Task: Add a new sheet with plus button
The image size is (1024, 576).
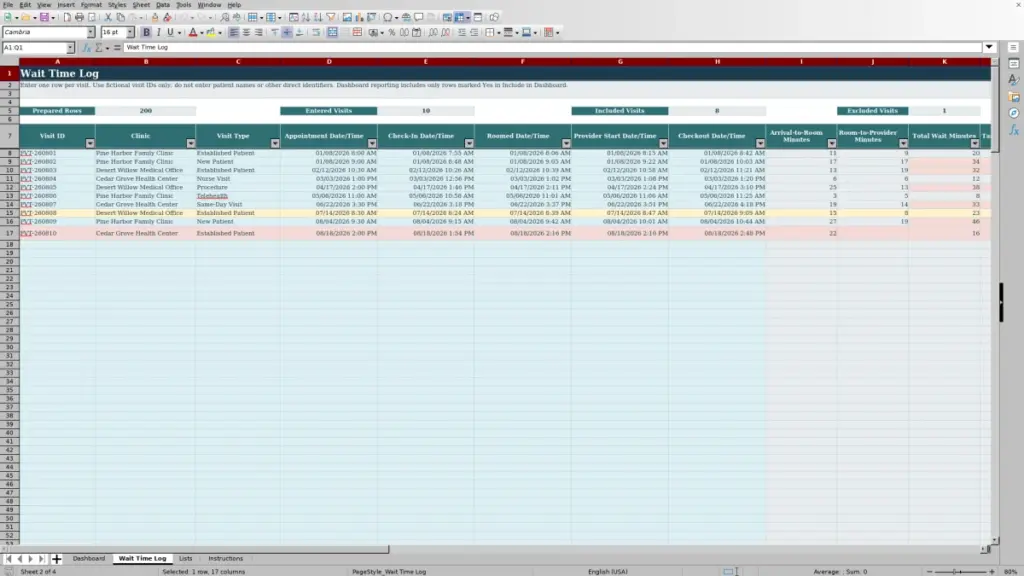Action: [56, 558]
